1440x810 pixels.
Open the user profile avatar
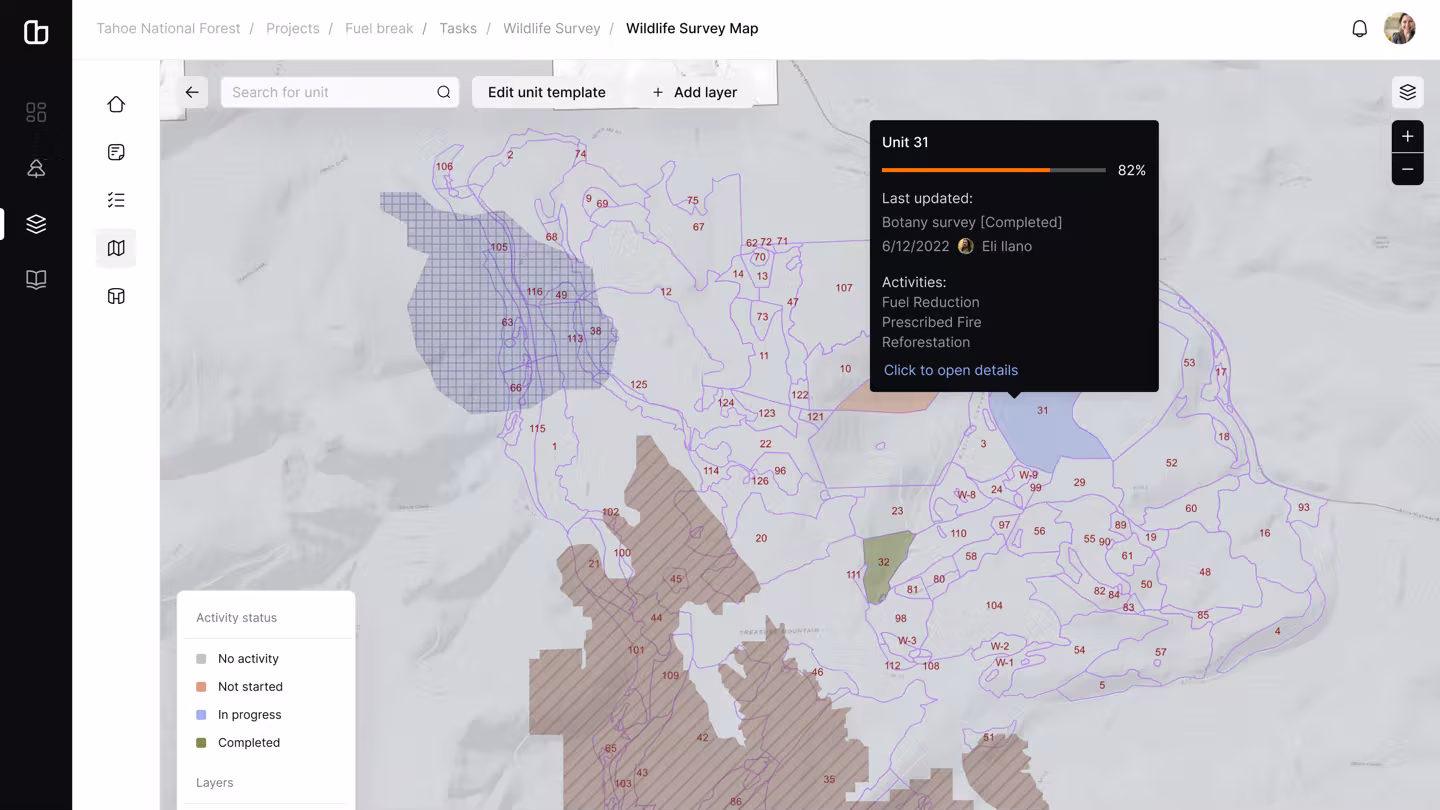(x=1399, y=29)
